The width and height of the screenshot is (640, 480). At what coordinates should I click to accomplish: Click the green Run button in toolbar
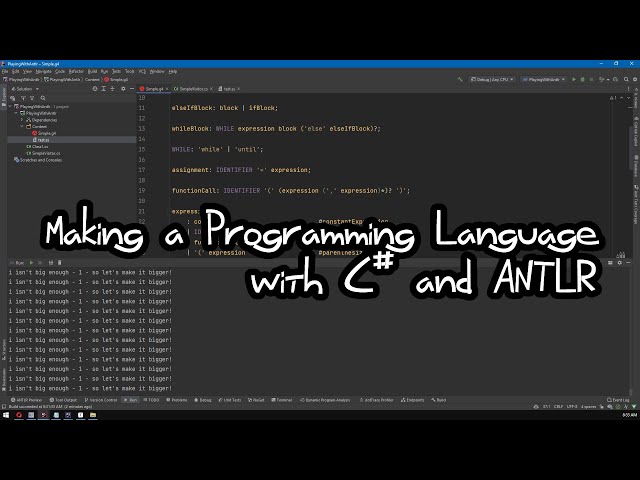(x=574, y=79)
